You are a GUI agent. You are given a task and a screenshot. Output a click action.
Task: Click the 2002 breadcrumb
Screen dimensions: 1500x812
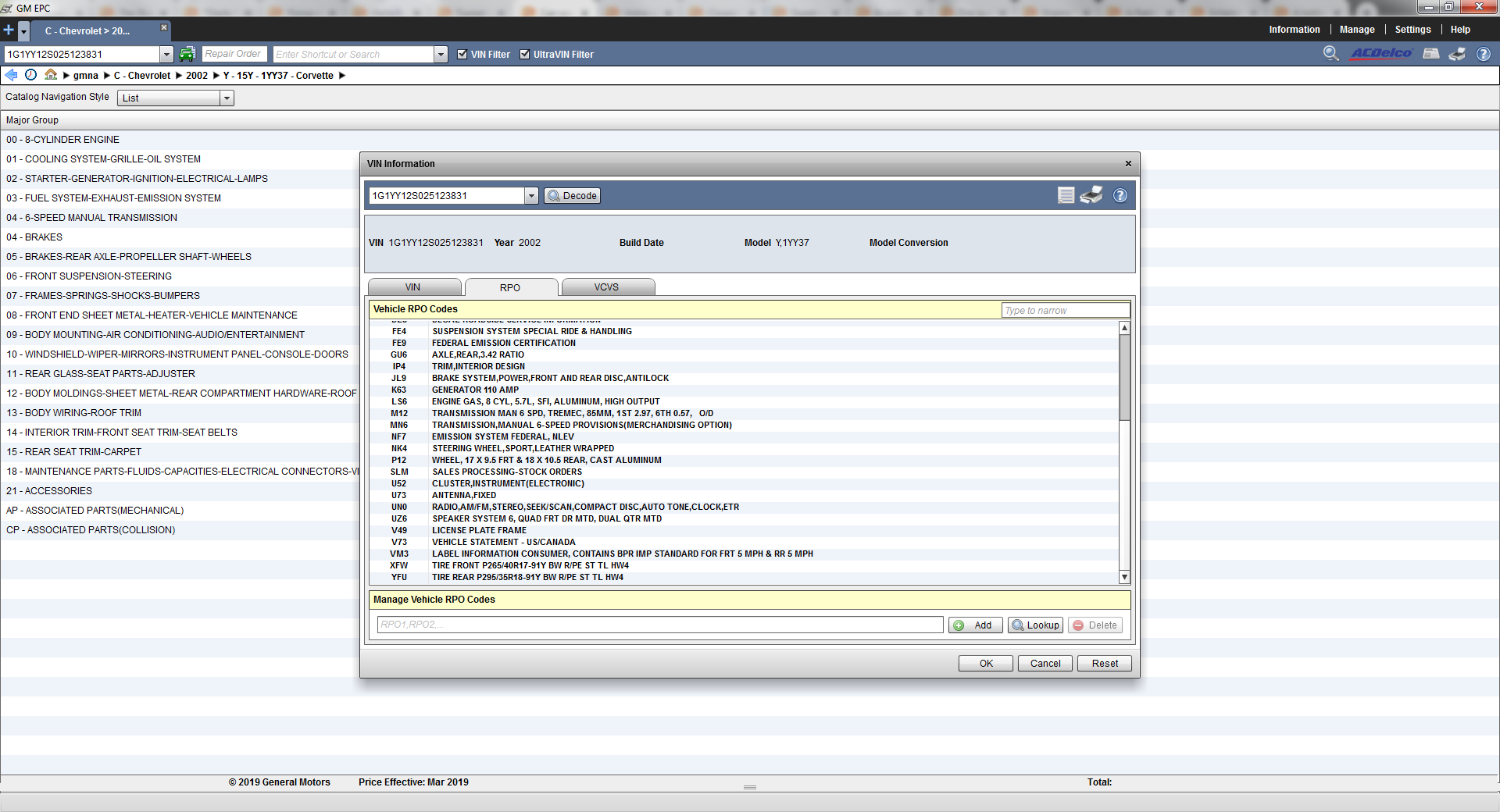197,76
